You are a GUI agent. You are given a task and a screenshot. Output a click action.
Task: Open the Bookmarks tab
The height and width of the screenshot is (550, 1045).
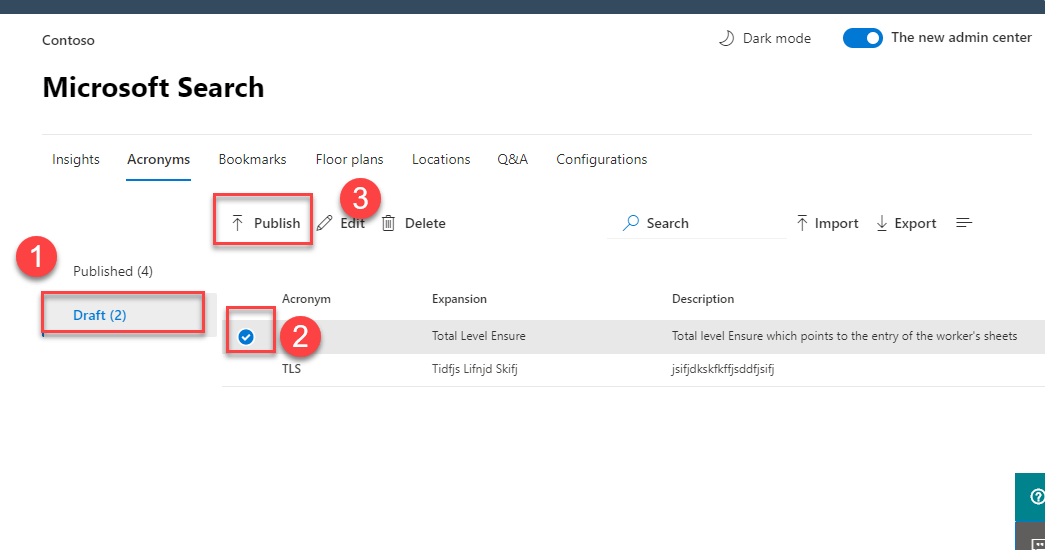click(252, 159)
